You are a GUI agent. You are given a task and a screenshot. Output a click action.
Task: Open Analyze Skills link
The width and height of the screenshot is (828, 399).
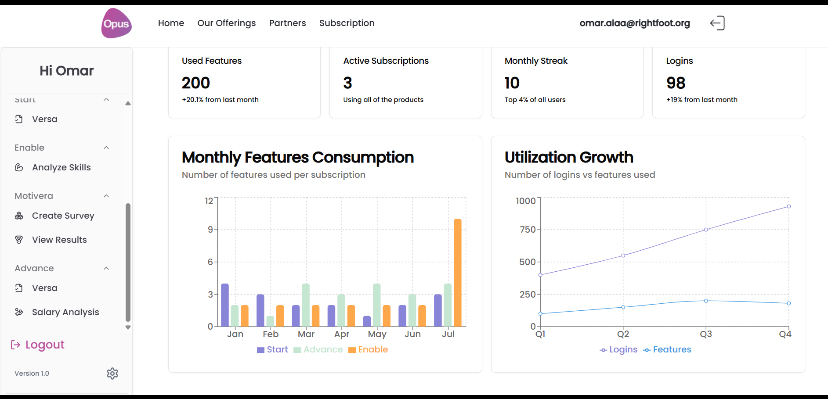click(x=61, y=167)
